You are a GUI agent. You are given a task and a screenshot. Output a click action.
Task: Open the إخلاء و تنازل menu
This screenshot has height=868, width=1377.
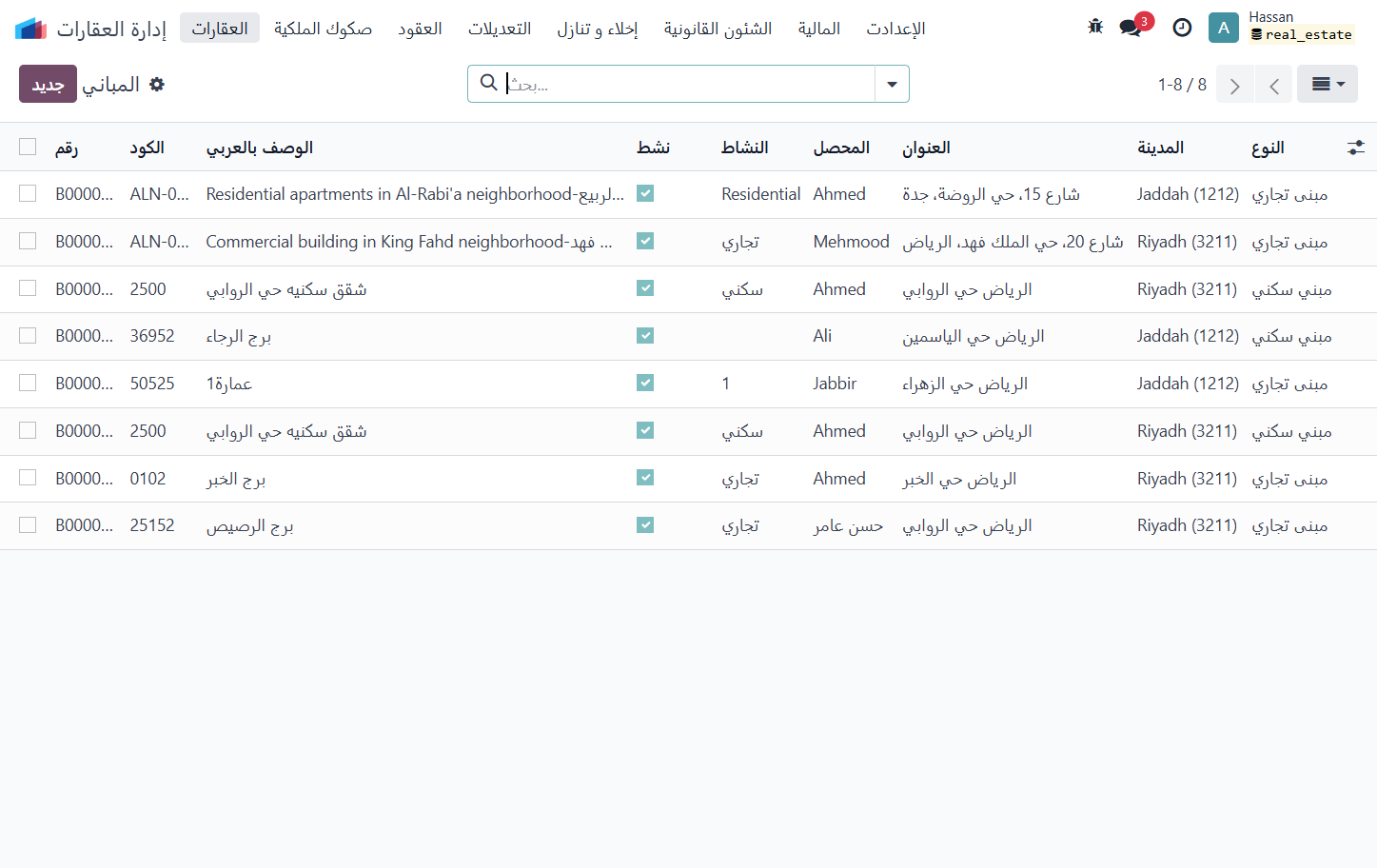[598, 29]
